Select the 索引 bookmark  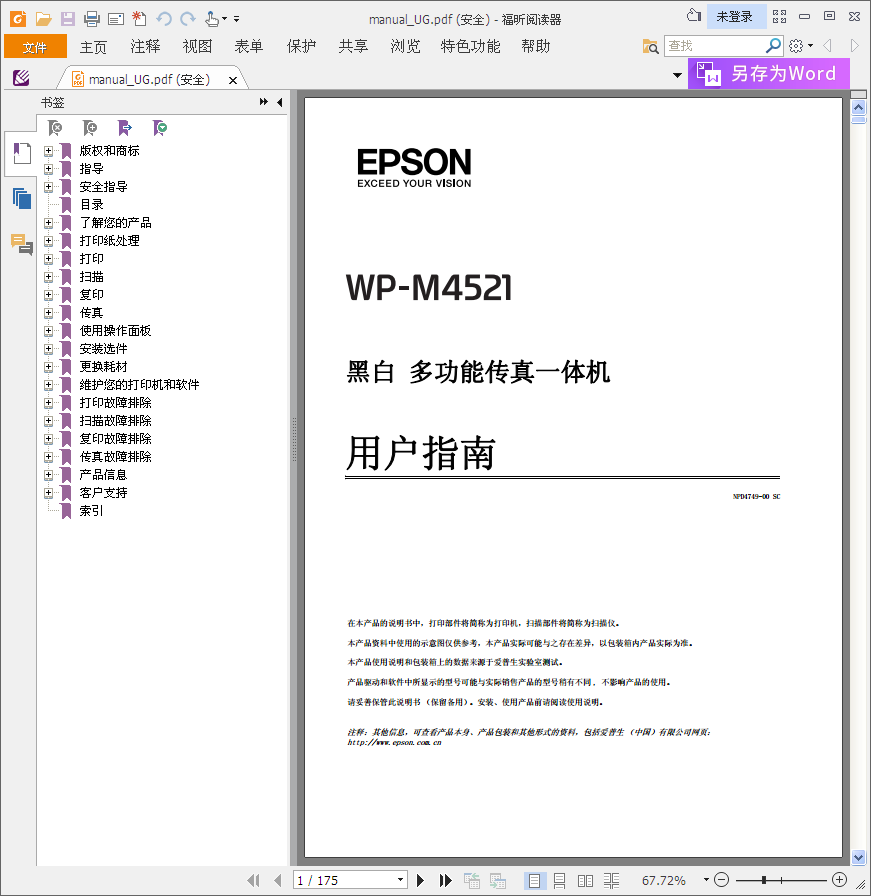click(91, 511)
